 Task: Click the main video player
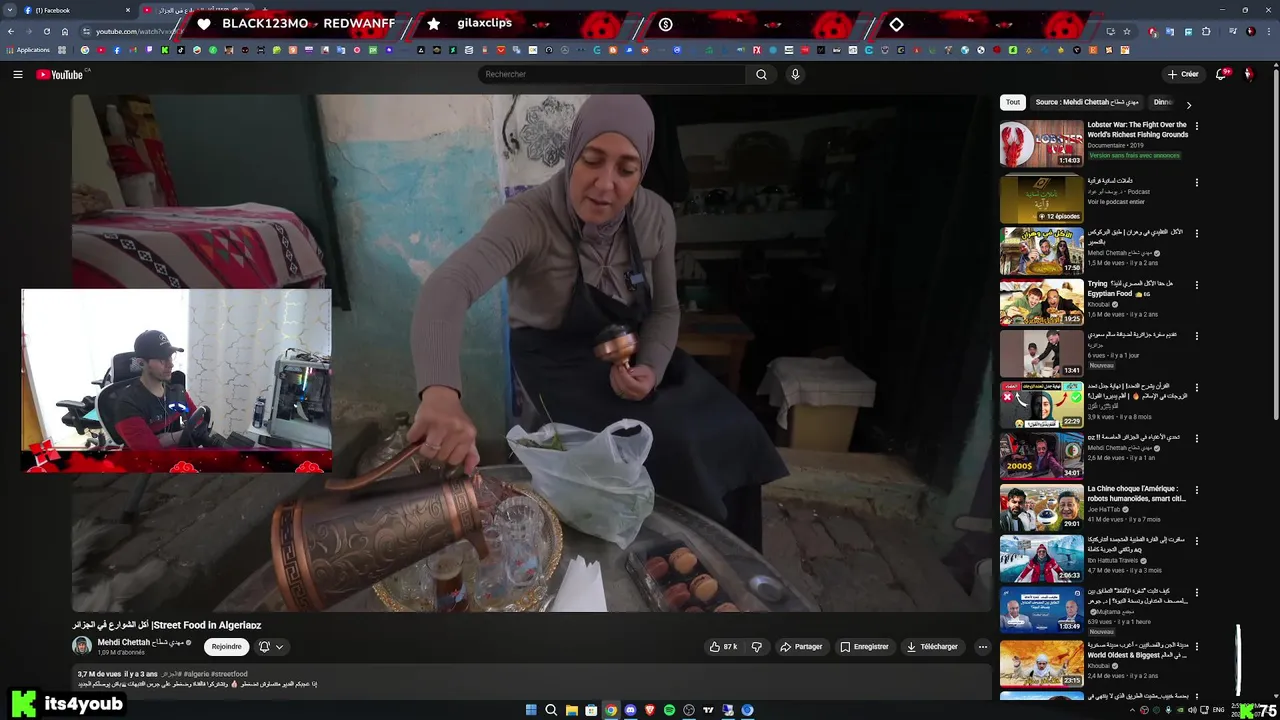[x=530, y=353]
